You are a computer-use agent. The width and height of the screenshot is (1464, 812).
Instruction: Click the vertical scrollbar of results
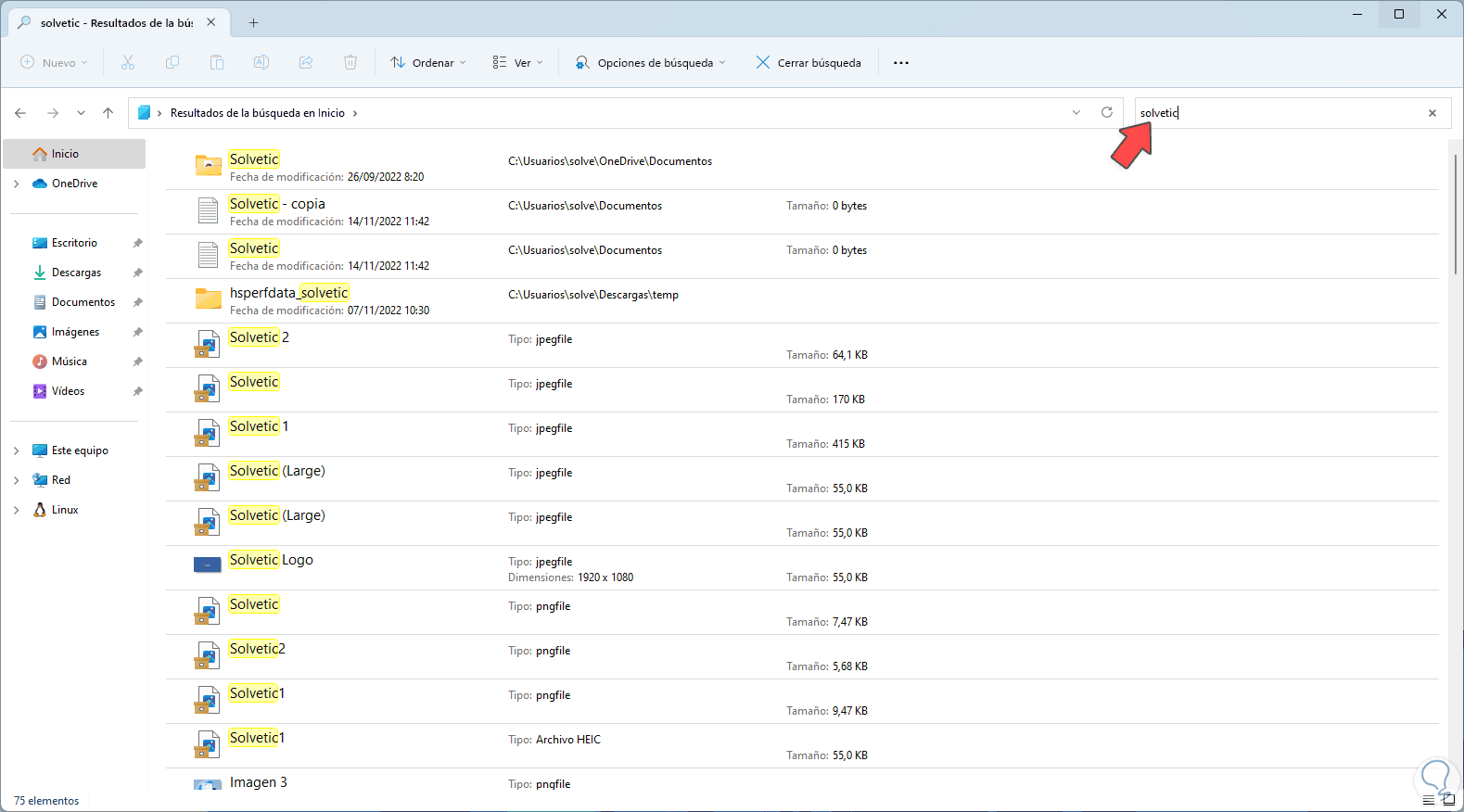[x=1456, y=214]
